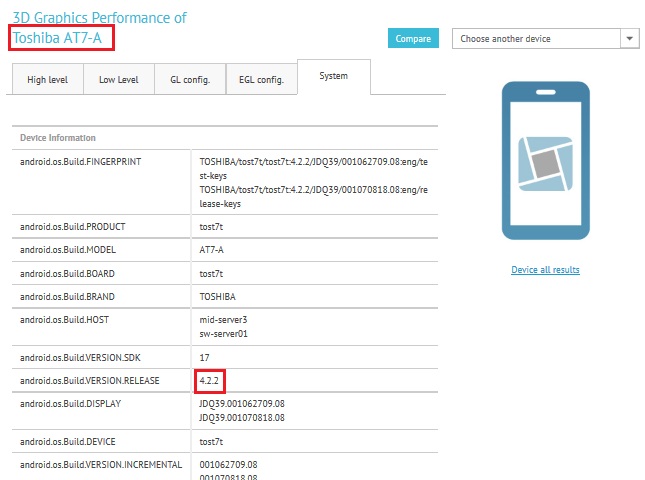645x480 pixels.
Task: Click the android.os.Build.FINGERPRINT row label
Action: tap(81, 162)
